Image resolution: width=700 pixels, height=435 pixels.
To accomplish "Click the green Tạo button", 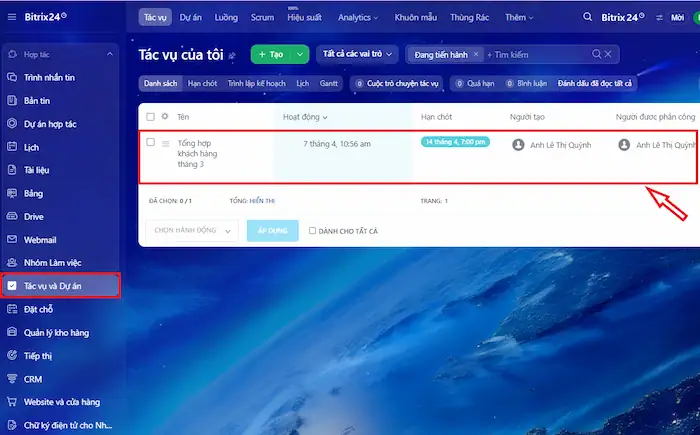I will click(x=271, y=54).
